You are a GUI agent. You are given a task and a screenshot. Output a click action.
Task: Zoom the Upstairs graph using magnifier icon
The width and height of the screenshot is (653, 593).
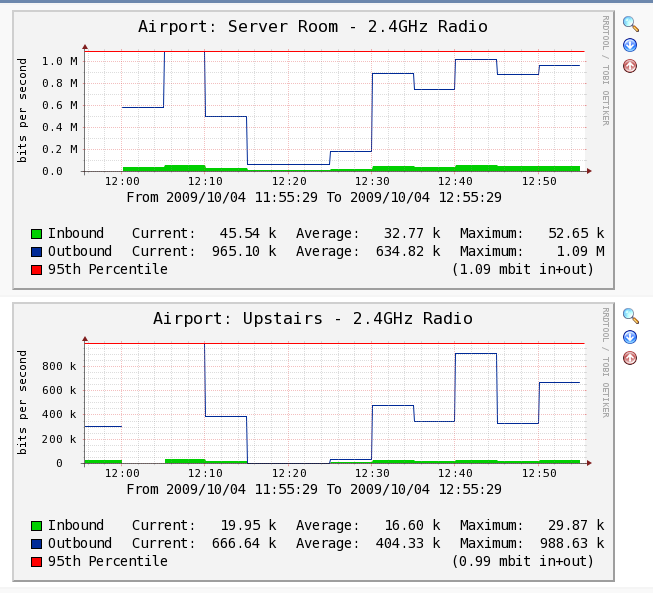[630, 315]
